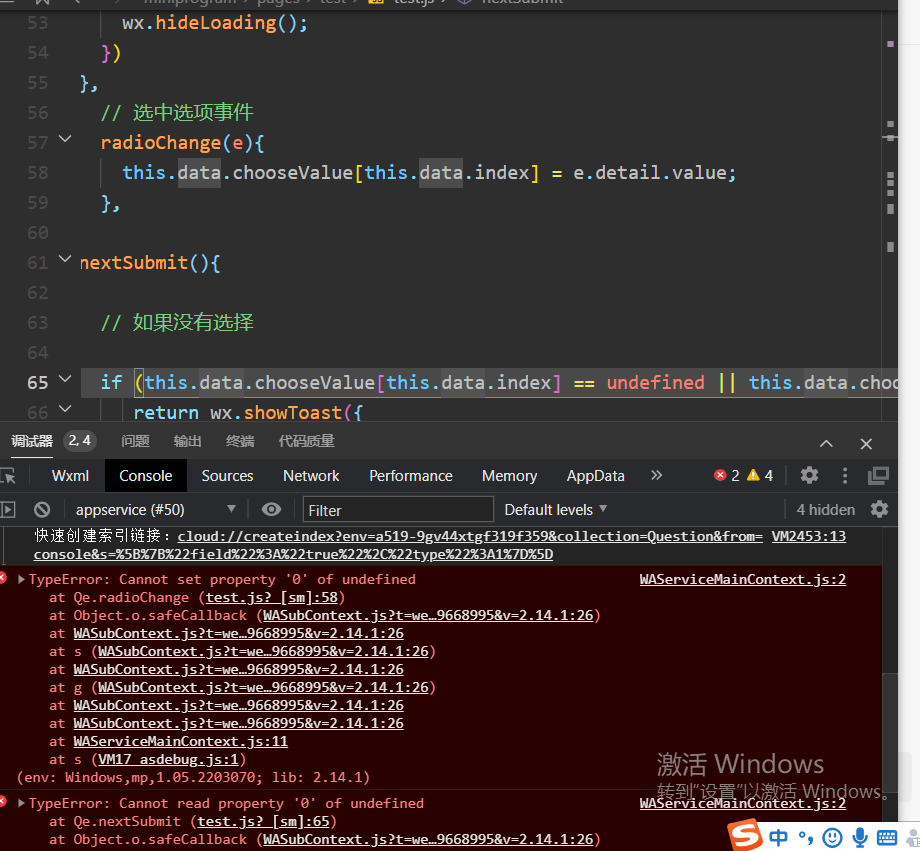920x851 pixels.
Task: Click the 2, 4 badge beside 调试器
Action: (80, 440)
